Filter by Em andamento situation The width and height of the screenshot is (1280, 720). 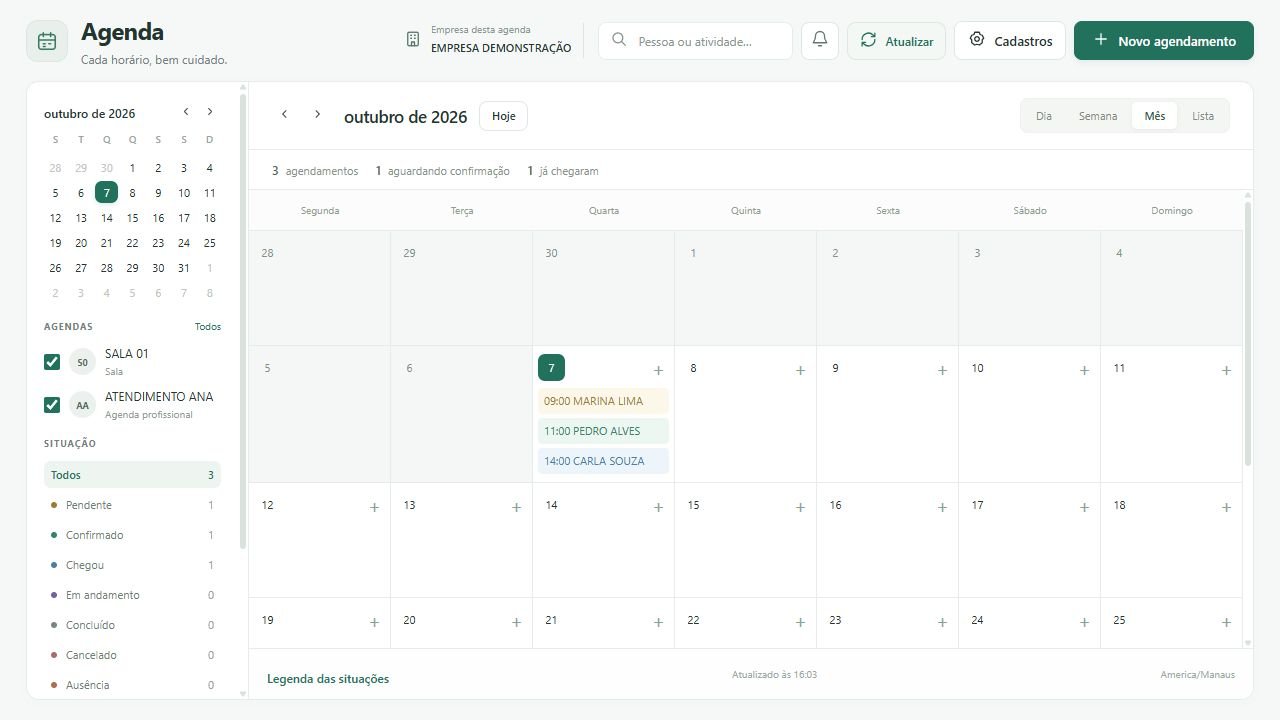132,595
